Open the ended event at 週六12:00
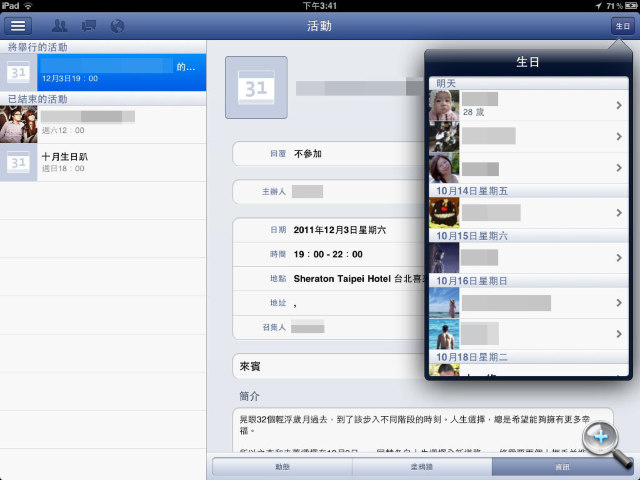 [103, 124]
